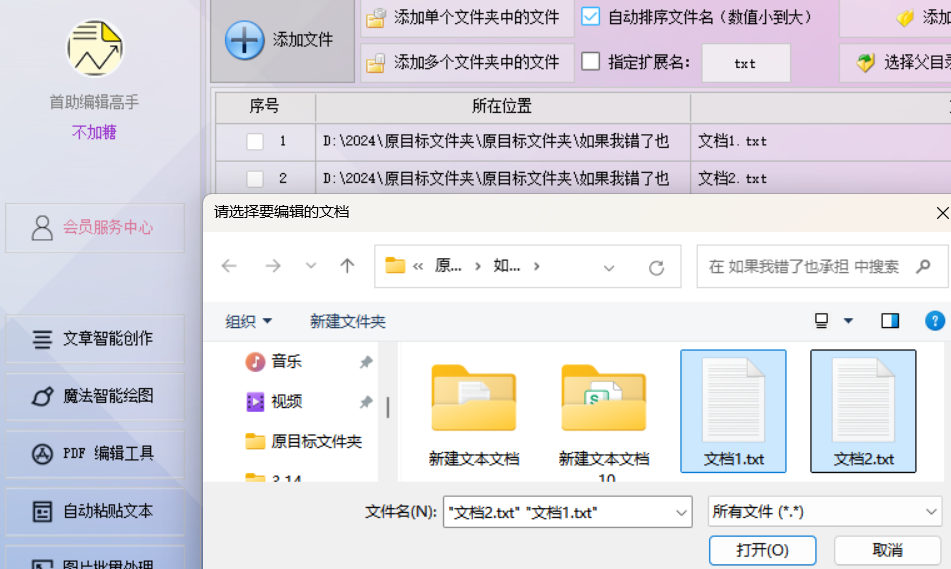Click the 序号 column header

pyautogui.click(x=265, y=107)
